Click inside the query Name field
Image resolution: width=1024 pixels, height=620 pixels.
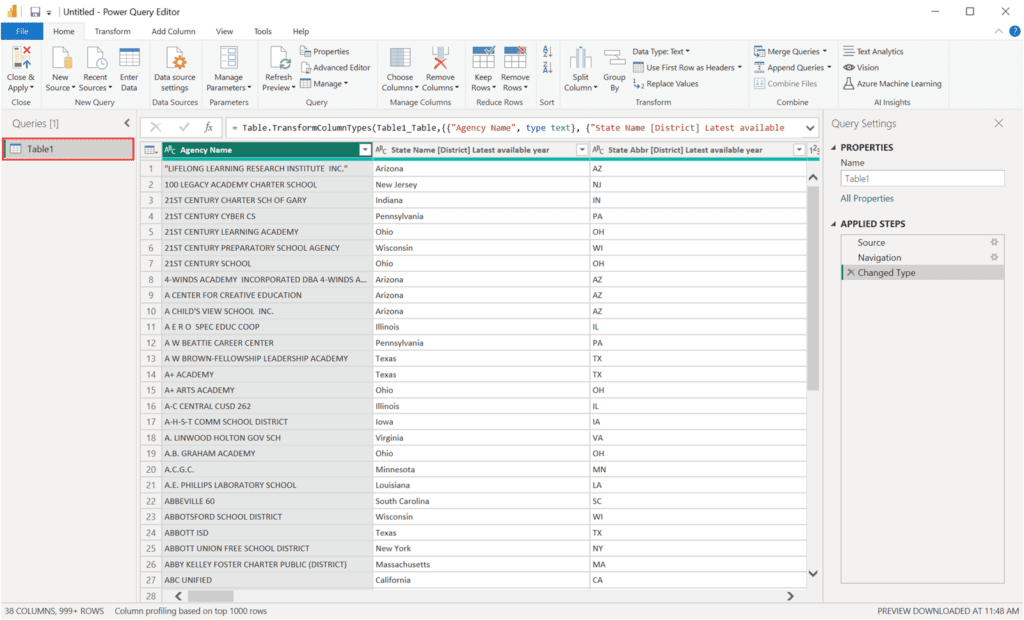point(922,178)
